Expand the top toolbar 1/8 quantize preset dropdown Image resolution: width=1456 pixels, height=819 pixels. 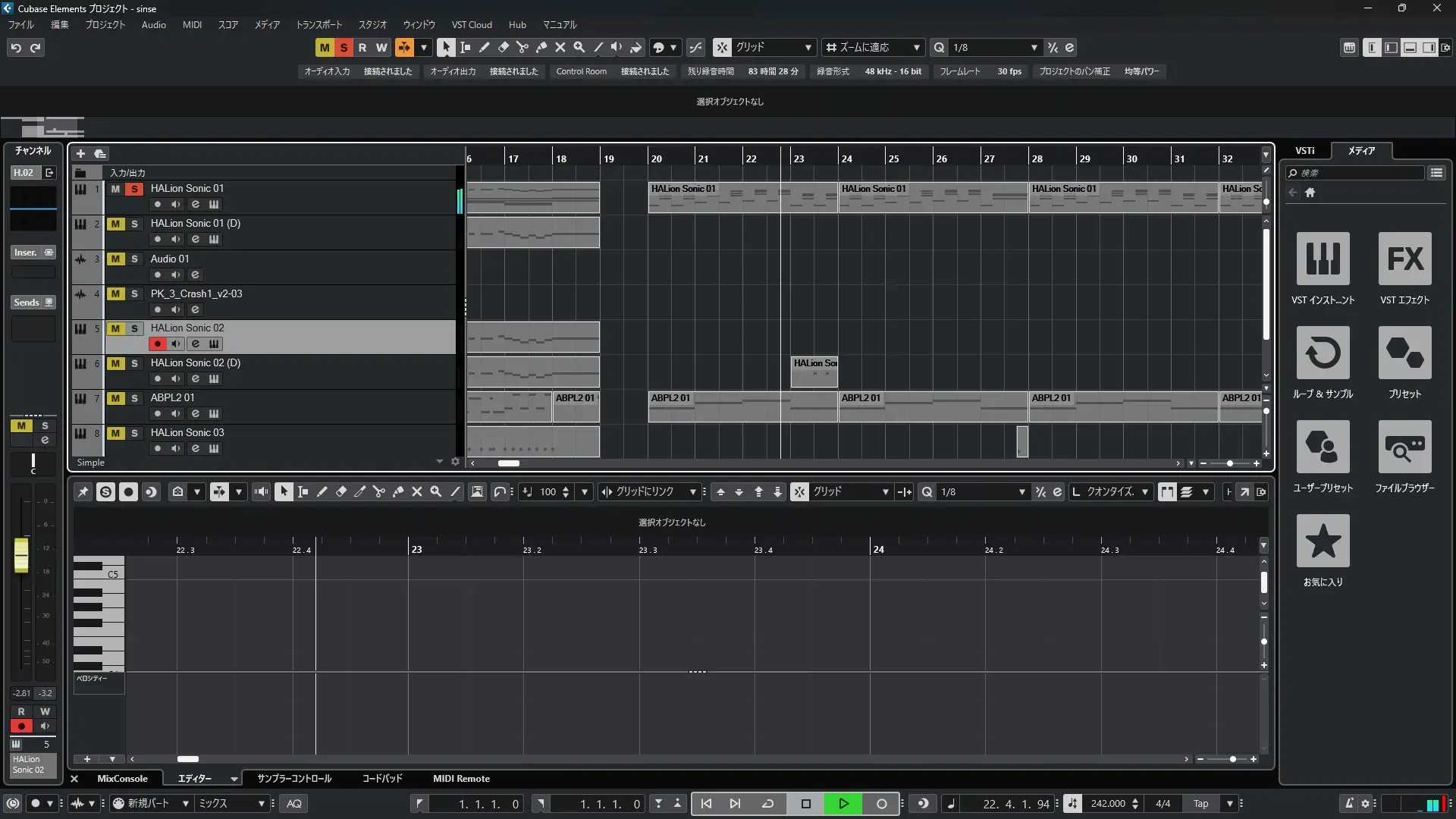(x=1034, y=47)
